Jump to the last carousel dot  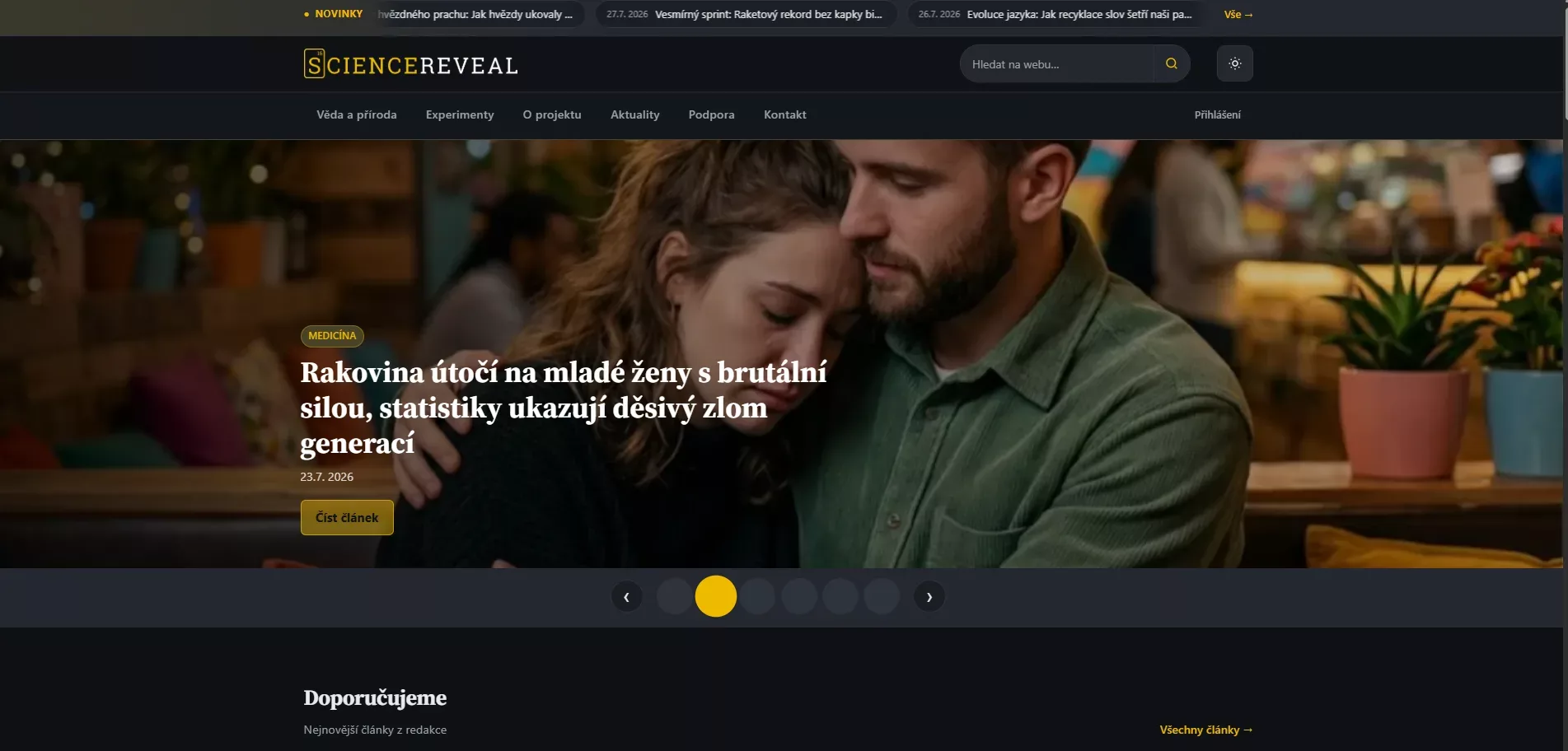pyautogui.click(x=882, y=596)
